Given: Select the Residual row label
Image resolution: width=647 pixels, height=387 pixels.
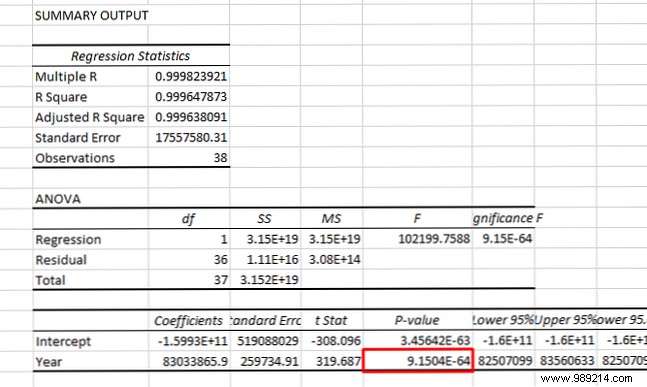Looking at the screenshot, I should click(61, 260).
